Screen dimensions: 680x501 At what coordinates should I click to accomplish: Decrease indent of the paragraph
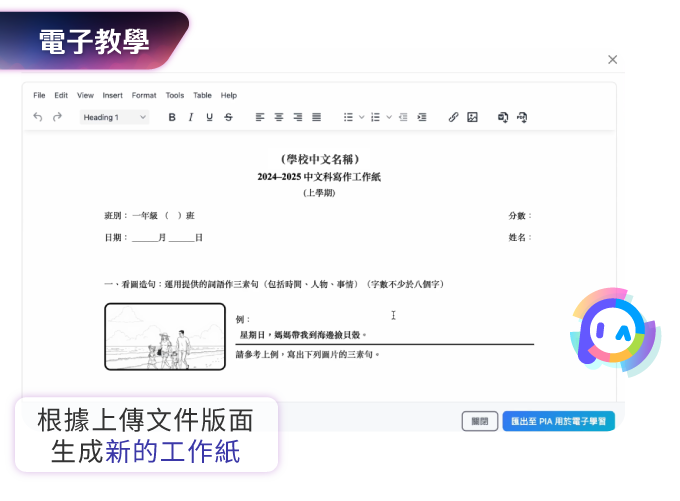click(x=403, y=117)
